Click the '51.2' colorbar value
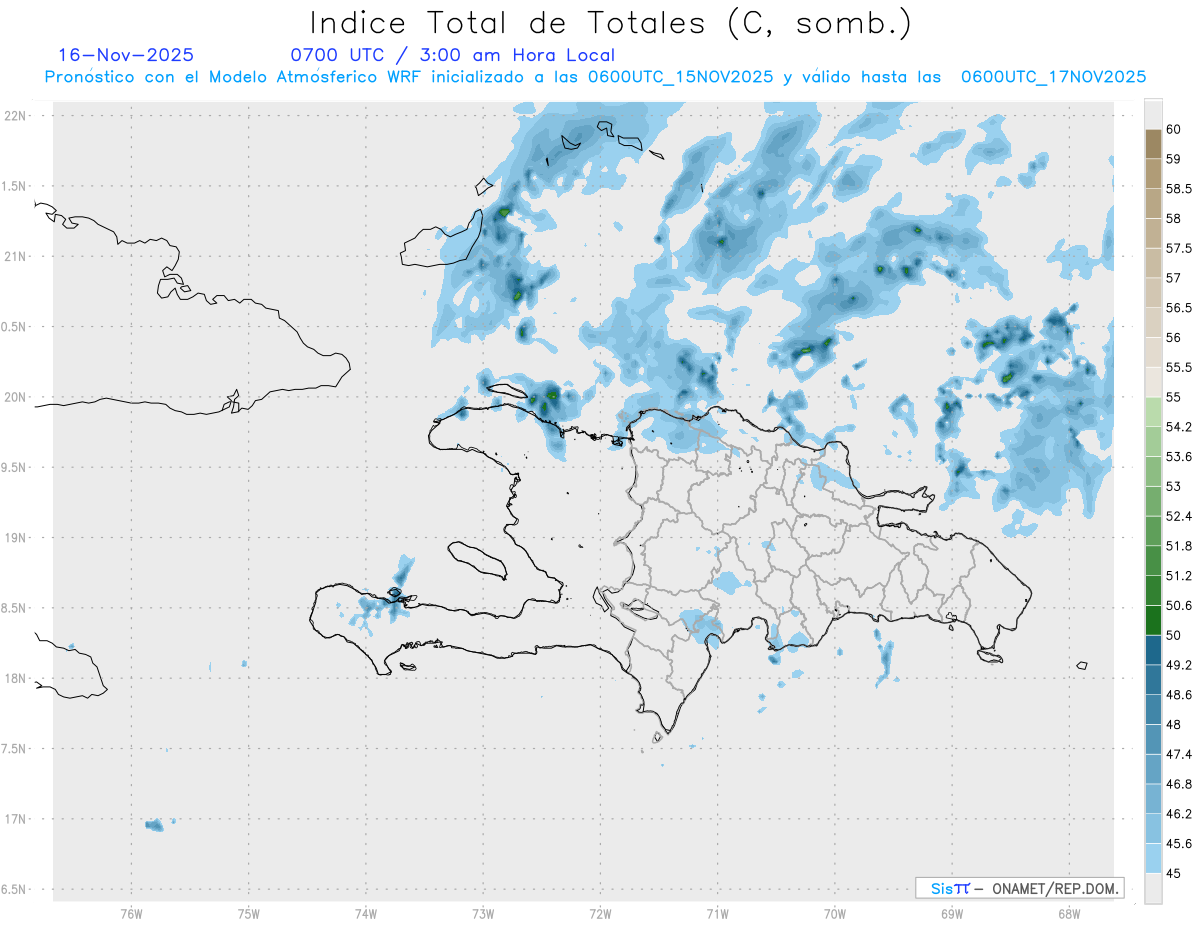The image size is (1200, 927). coord(1179,576)
